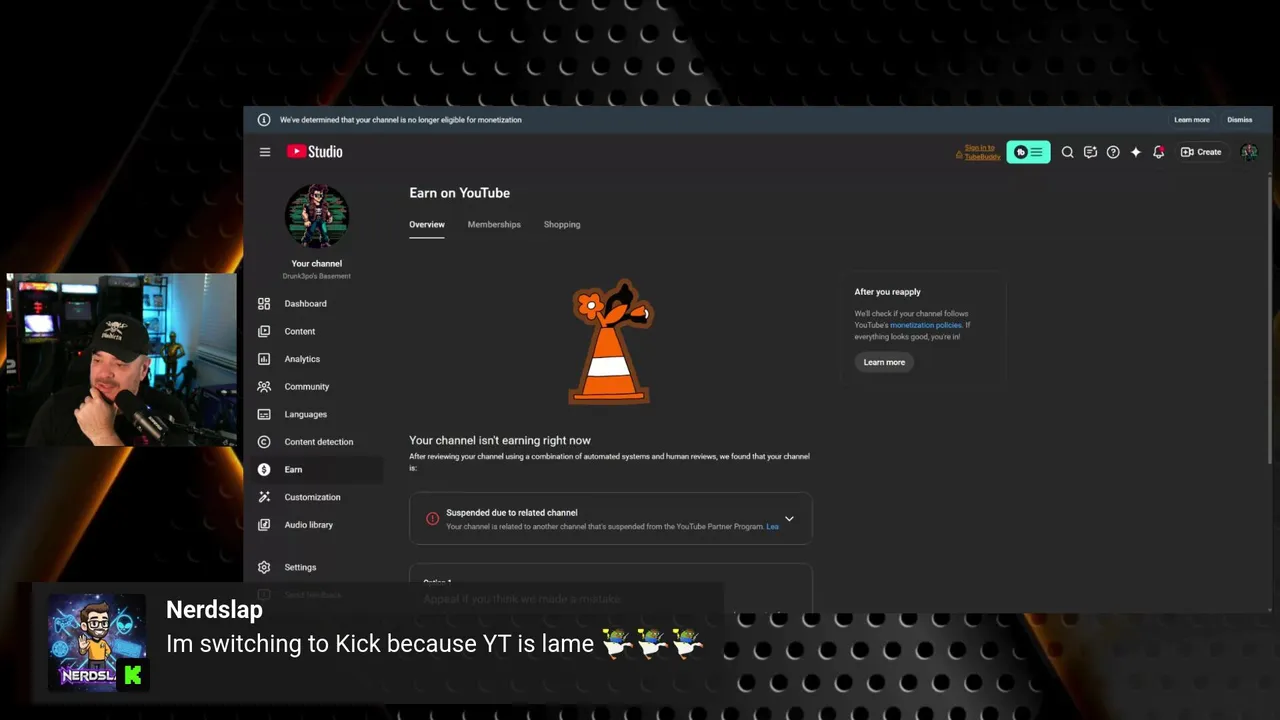Open the send feedback chat icon
Viewport: 1280px width, 720px height.
1090,152
